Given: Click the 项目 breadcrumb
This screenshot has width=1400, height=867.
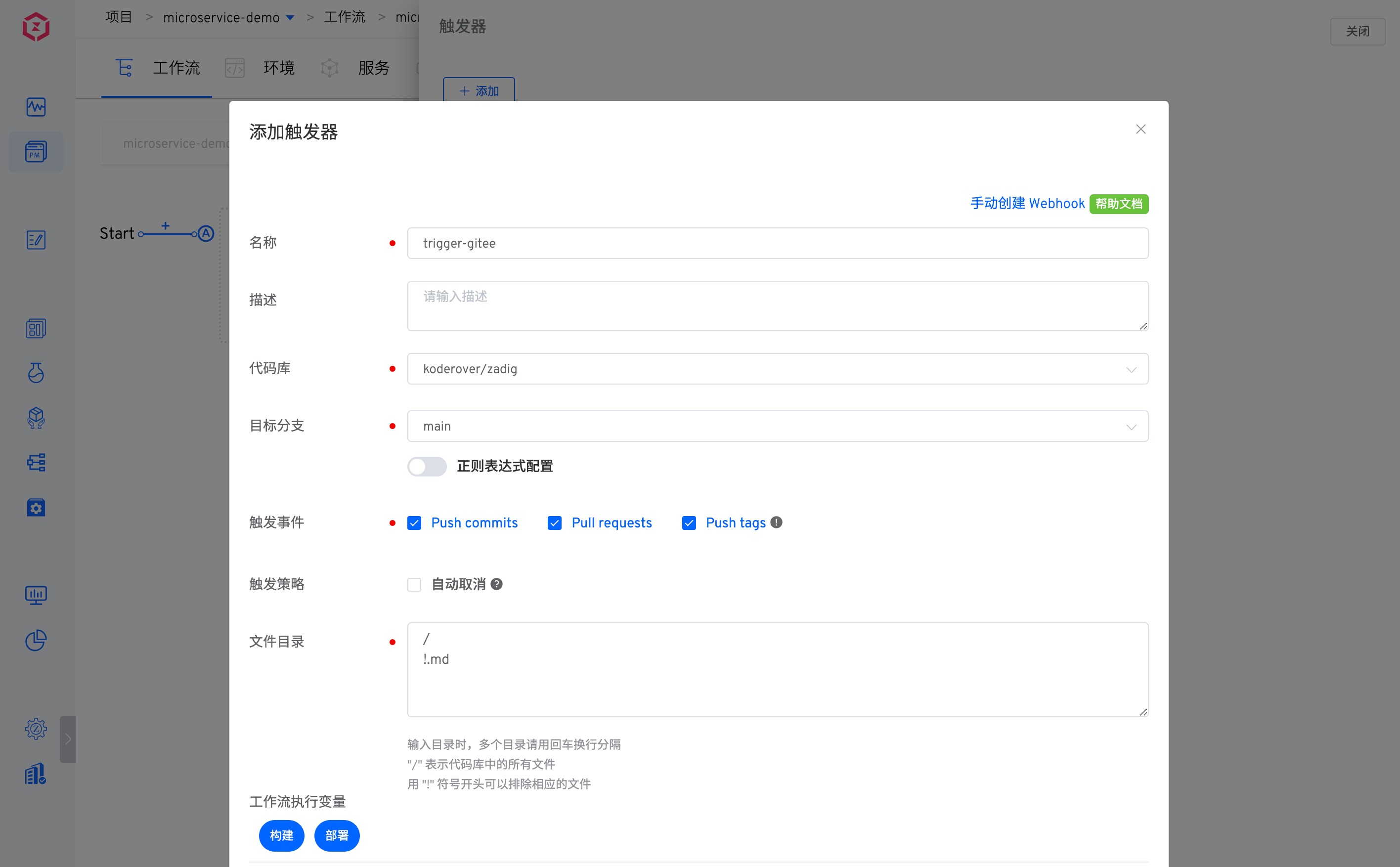Looking at the screenshot, I should (x=119, y=17).
